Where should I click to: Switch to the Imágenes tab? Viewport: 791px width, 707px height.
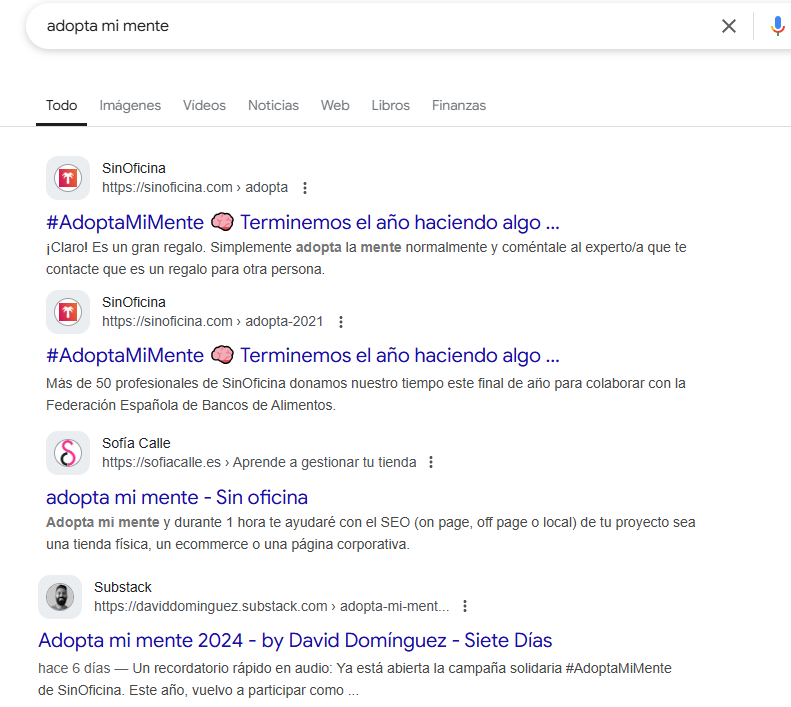(x=130, y=106)
